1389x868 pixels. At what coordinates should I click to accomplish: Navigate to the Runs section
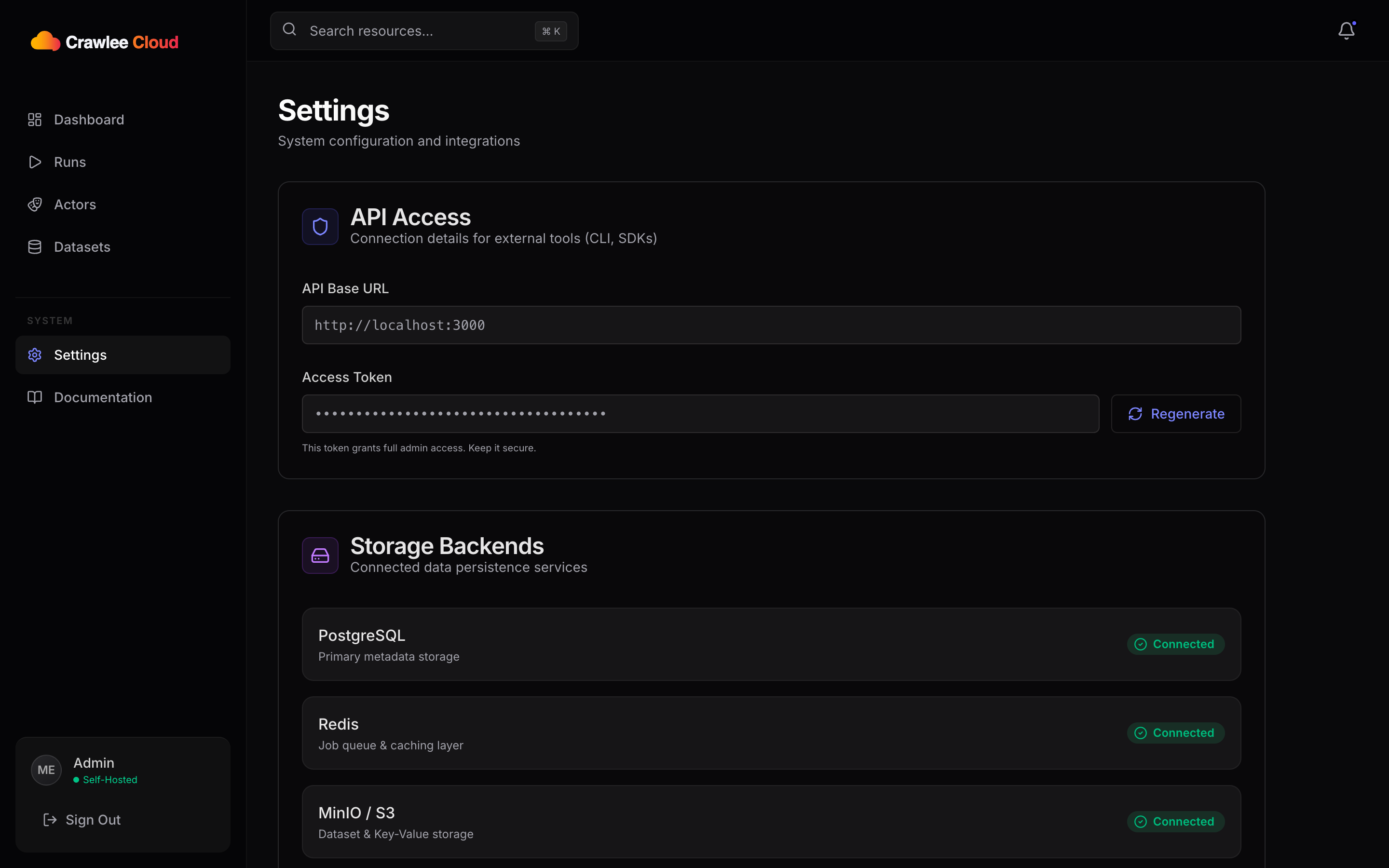pyautogui.click(x=70, y=162)
